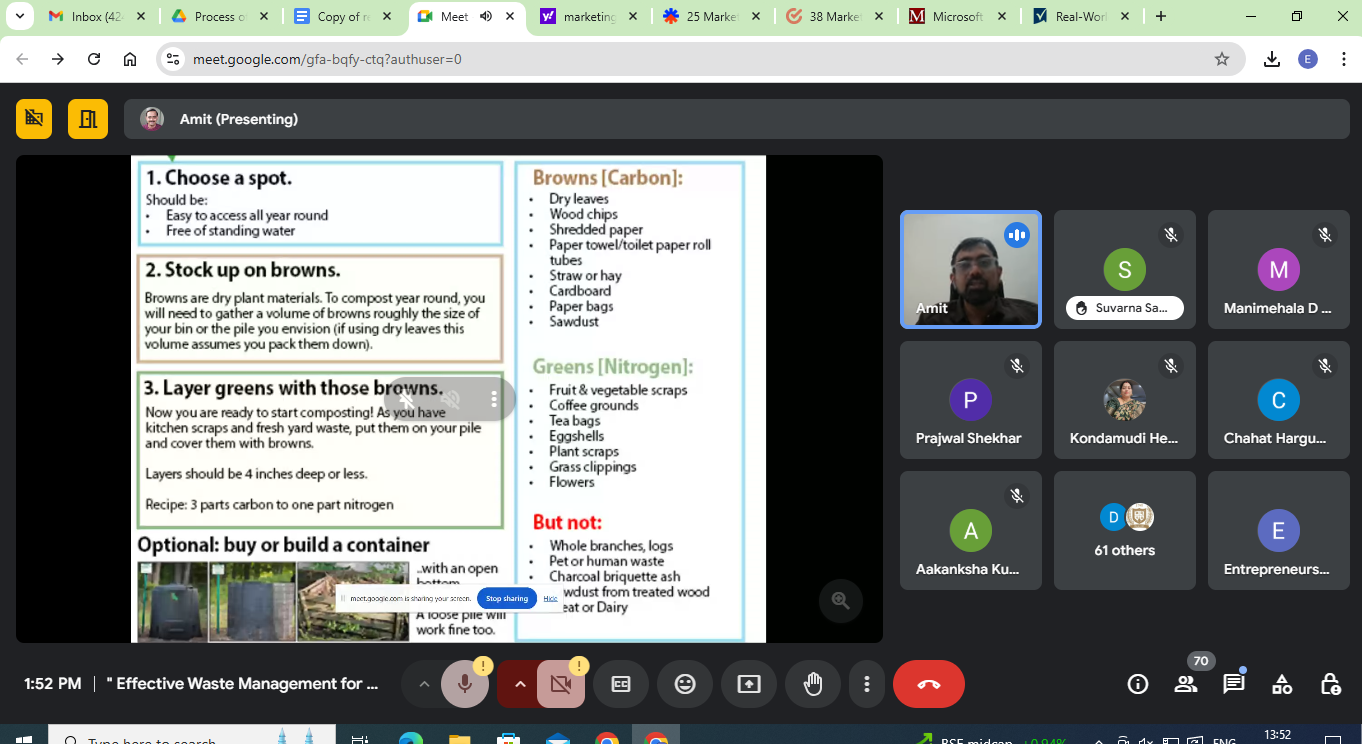Screen dimensions: 1362x744
Task: Leave the call with the red button
Action: click(x=928, y=684)
